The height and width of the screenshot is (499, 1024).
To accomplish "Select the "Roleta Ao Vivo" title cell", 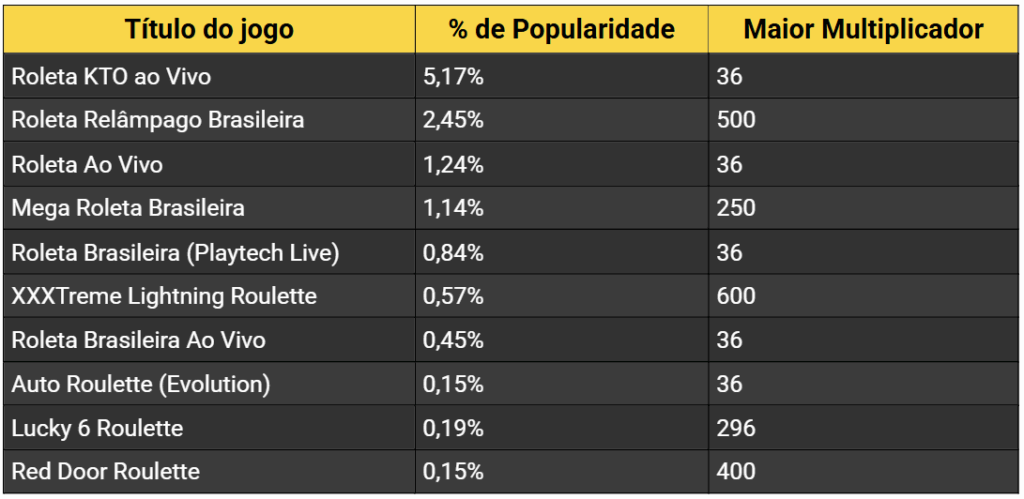I will click(87, 164).
